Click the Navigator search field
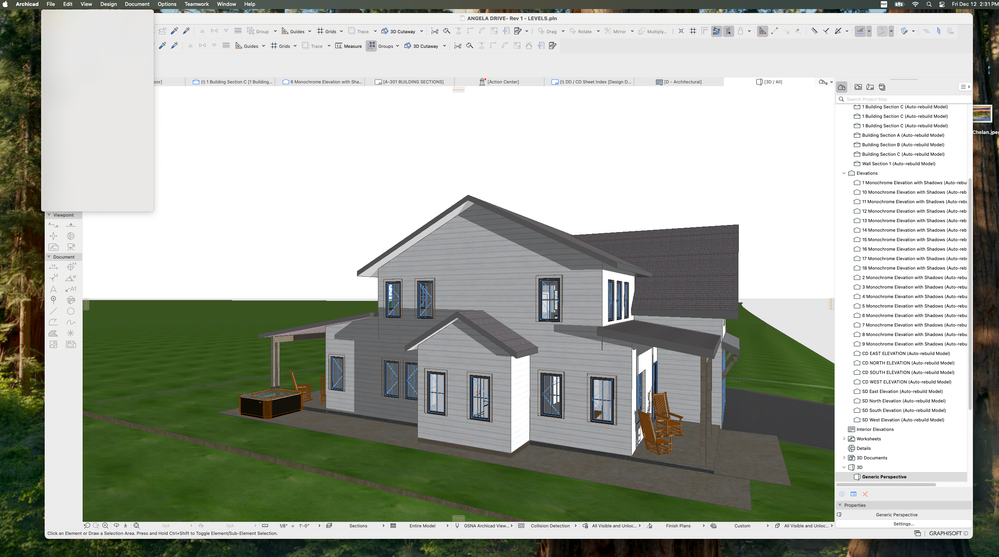This screenshot has width=999, height=557. pos(903,99)
